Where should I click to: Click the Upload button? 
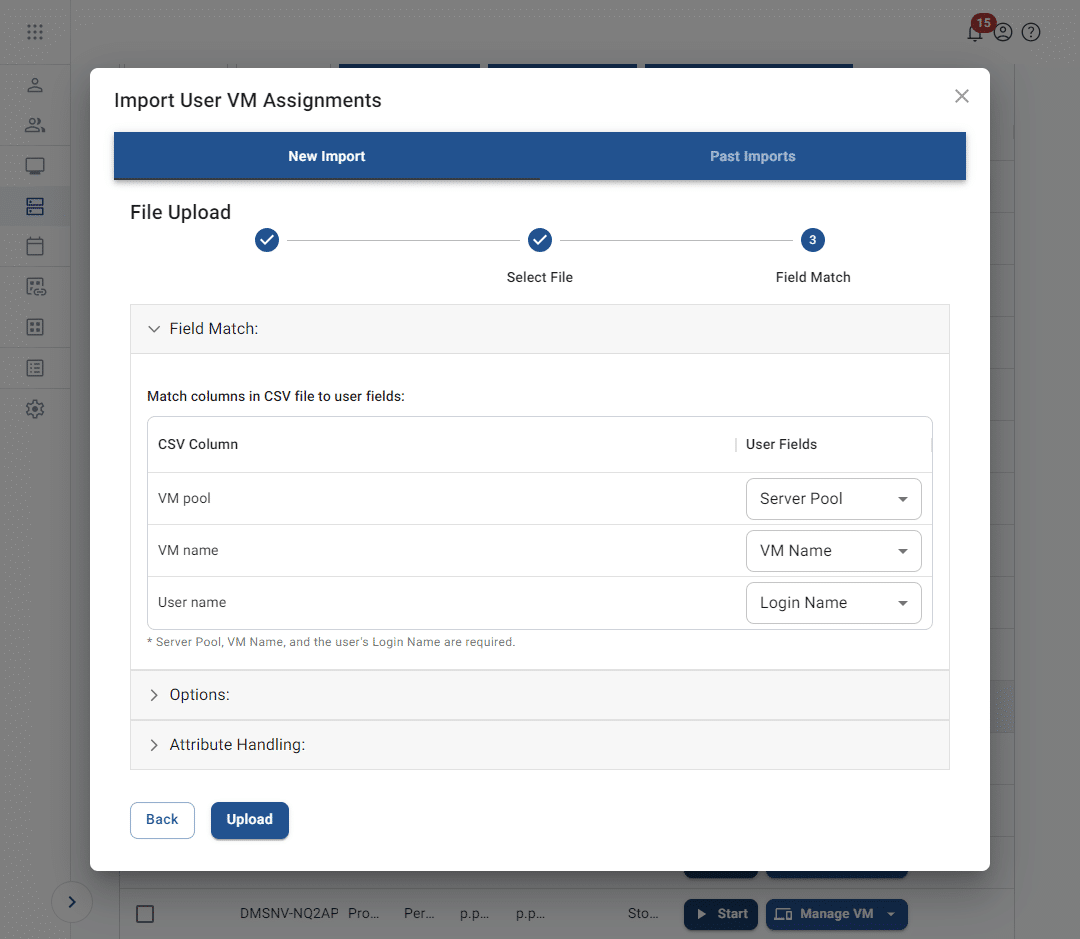point(249,820)
